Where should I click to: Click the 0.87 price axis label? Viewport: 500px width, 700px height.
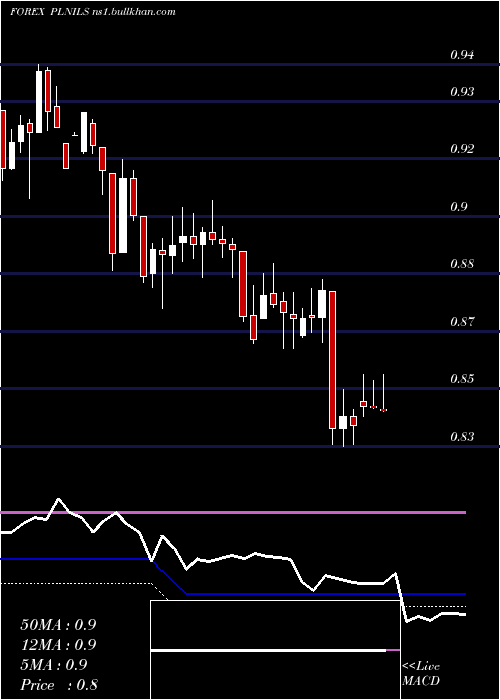[x=462, y=321]
